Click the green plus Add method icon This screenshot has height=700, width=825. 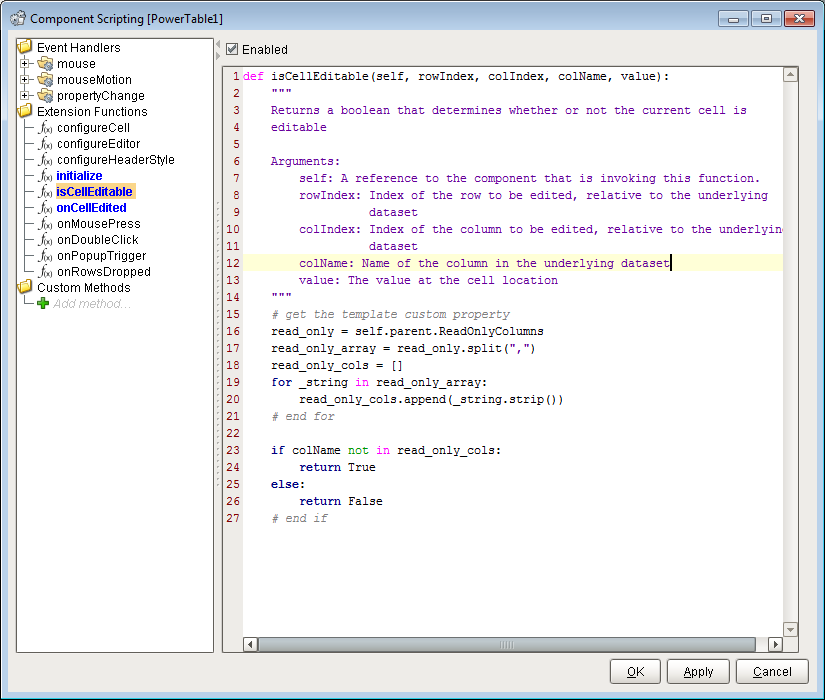tap(43, 304)
